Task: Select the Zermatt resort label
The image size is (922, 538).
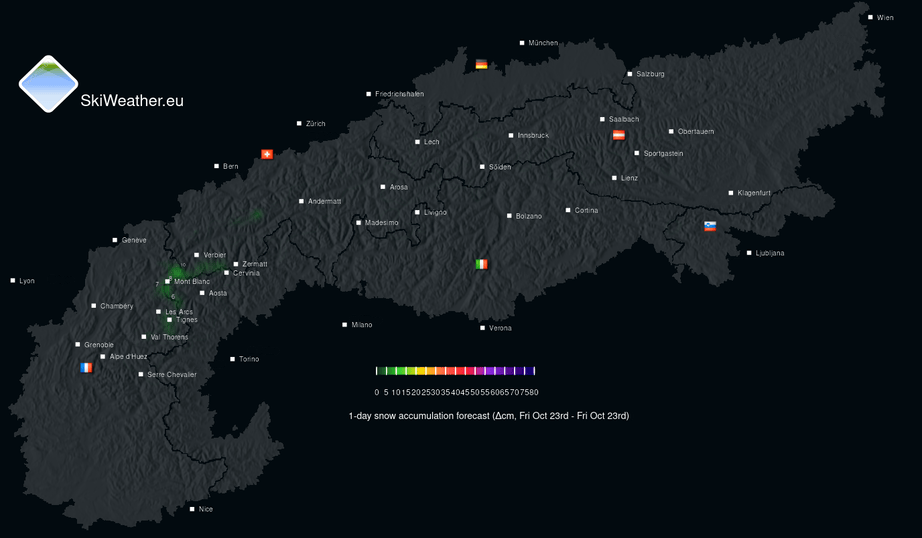Action: tap(255, 264)
